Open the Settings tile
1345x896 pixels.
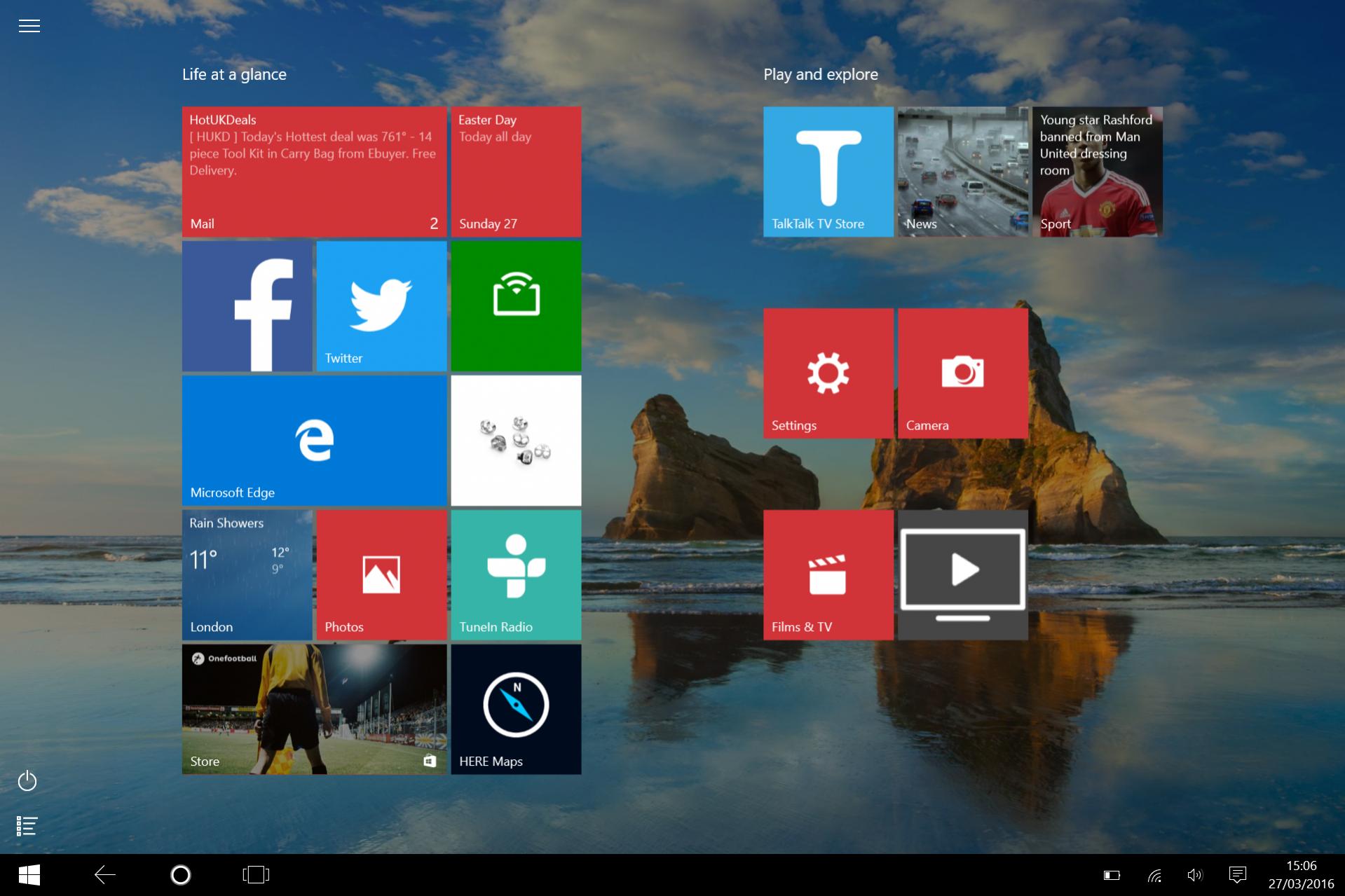coord(828,373)
